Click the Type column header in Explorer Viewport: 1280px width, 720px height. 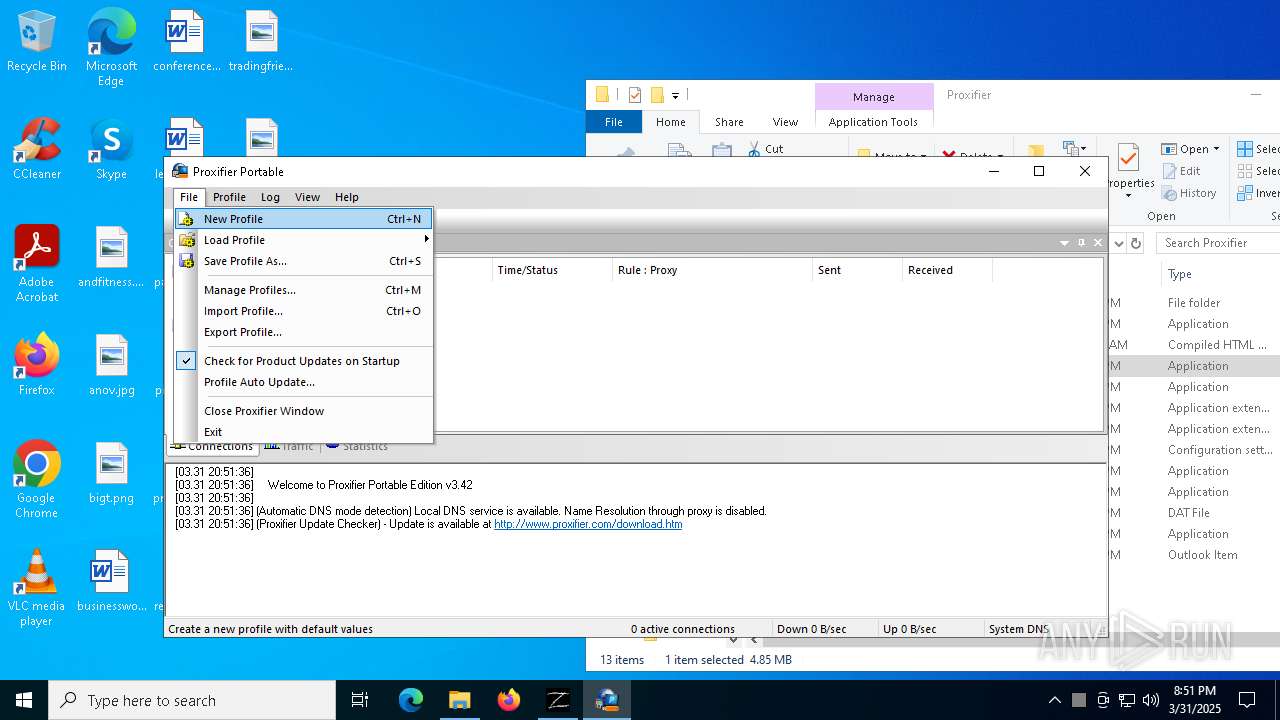pyautogui.click(x=1179, y=274)
